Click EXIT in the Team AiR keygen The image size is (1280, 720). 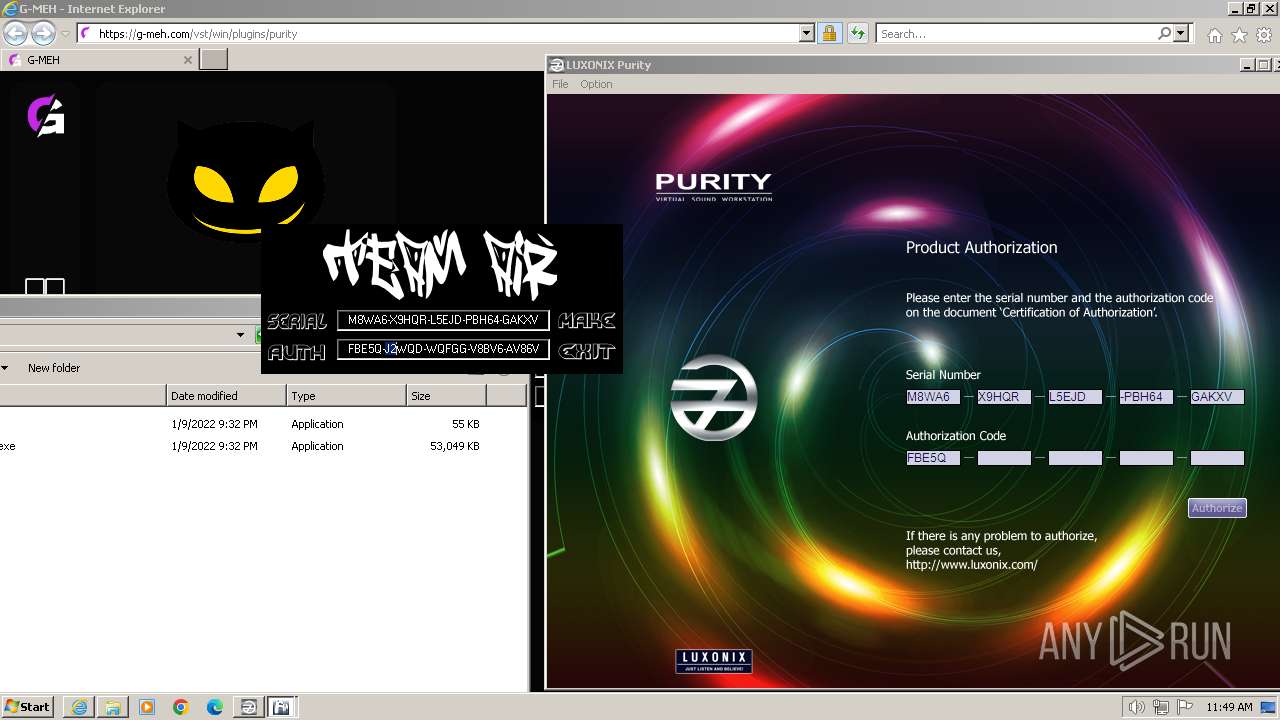click(587, 351)
